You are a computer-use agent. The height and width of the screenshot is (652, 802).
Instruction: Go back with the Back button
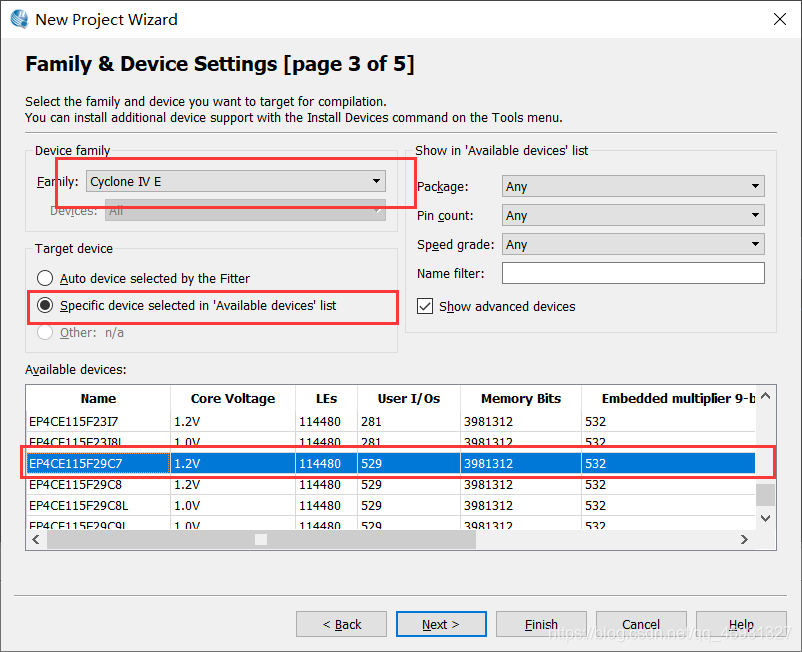pyautogui.click(x=341, y=624)
